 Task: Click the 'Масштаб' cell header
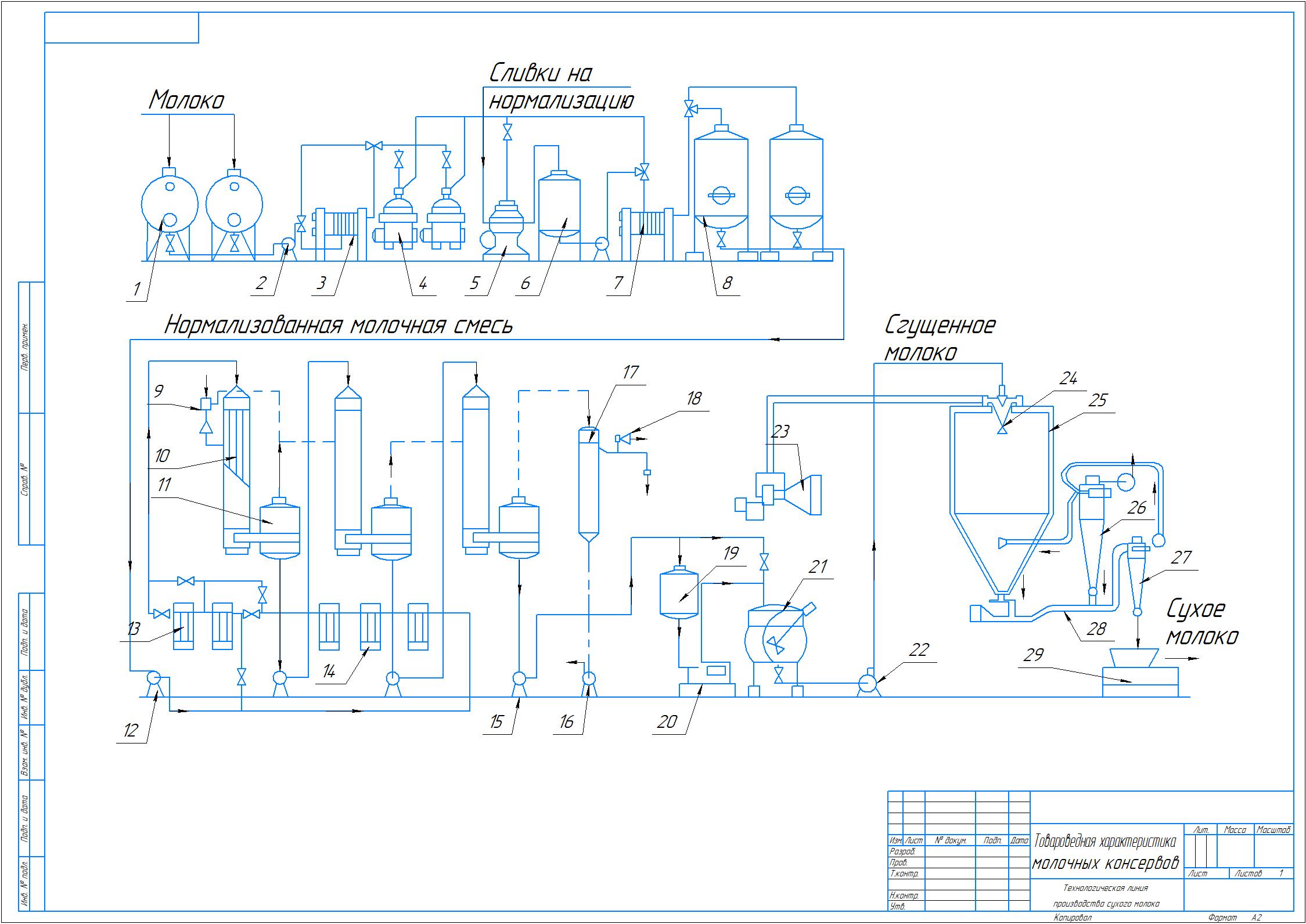1273,830
